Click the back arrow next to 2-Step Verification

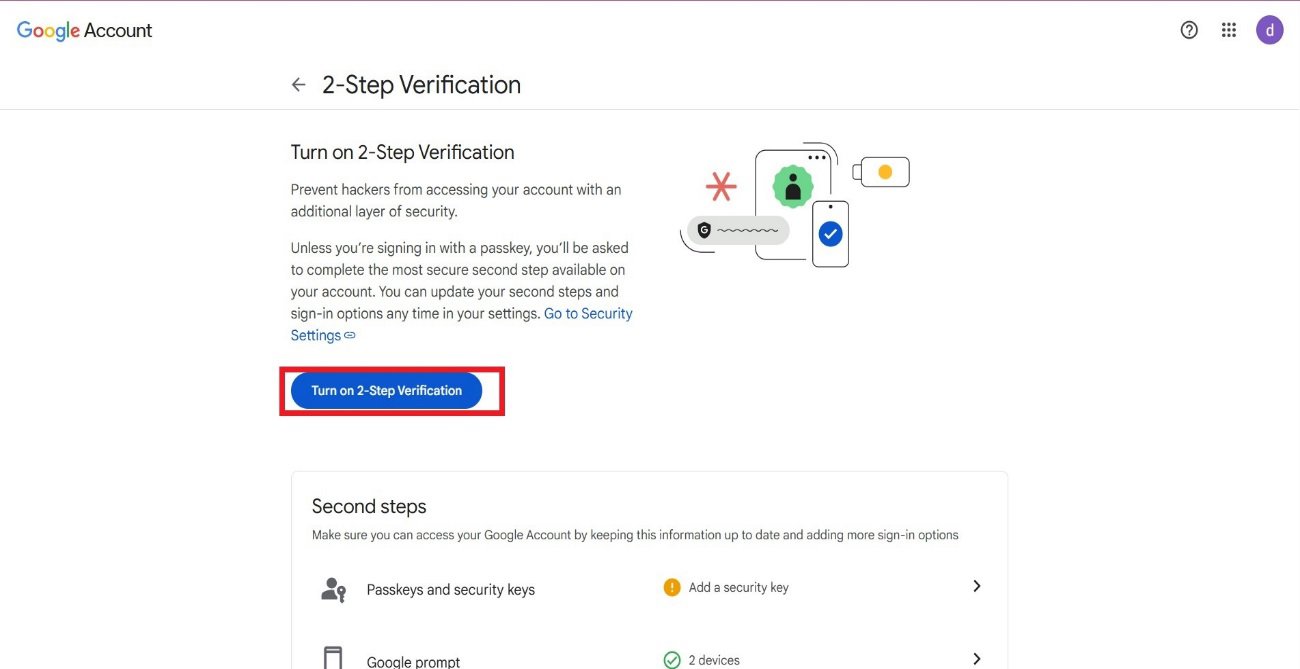click(298, 85)
